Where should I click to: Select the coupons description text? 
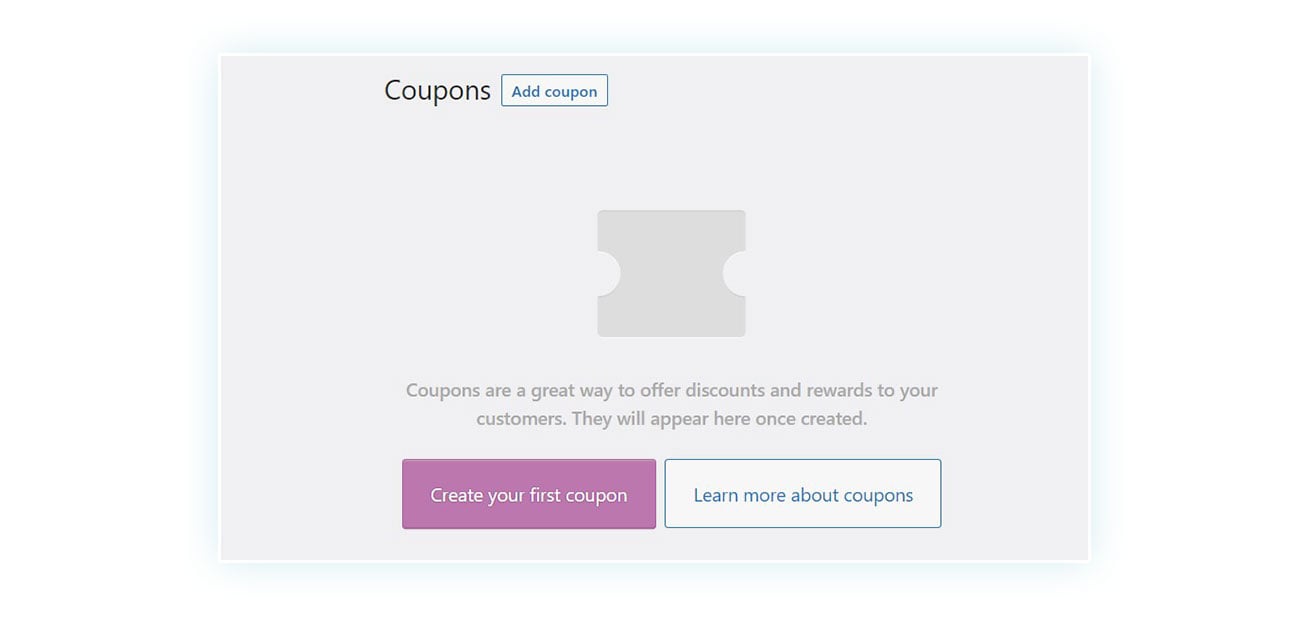click(x=671, y=404)
